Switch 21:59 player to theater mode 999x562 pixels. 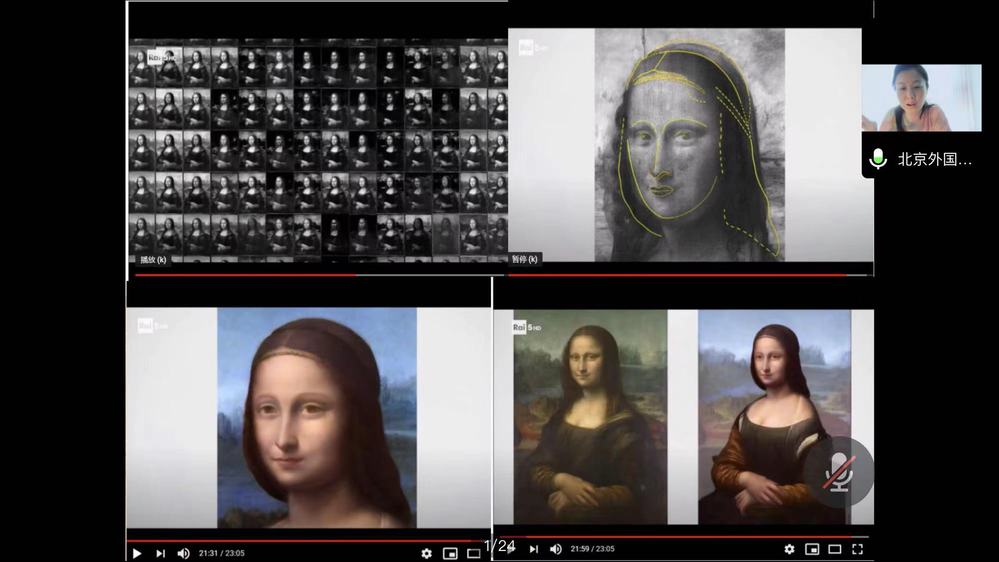coord(835,549)
